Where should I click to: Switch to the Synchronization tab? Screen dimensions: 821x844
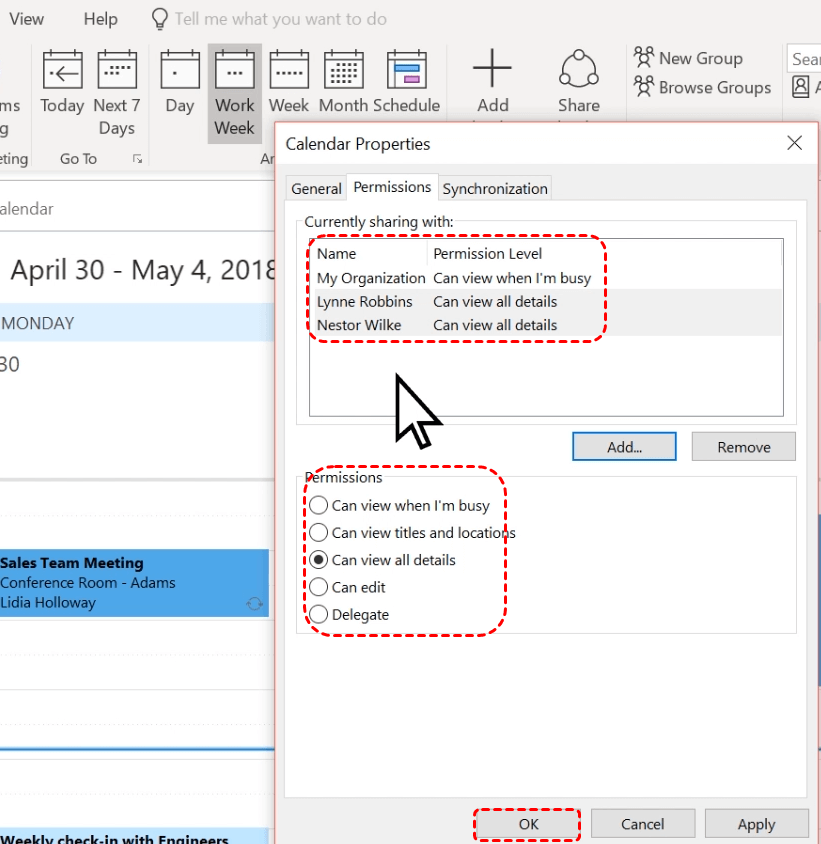495,188
